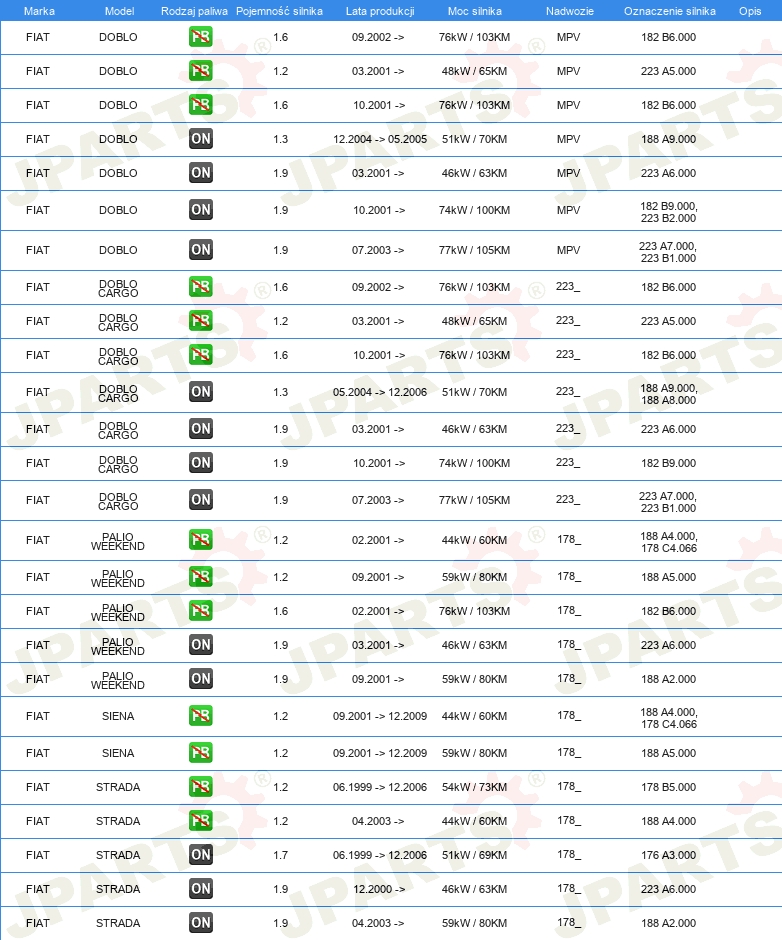The width and height of the screenshot is (782, 940).
Task: Click the Oznaczenie silnika column header
Action: point(669,11)
